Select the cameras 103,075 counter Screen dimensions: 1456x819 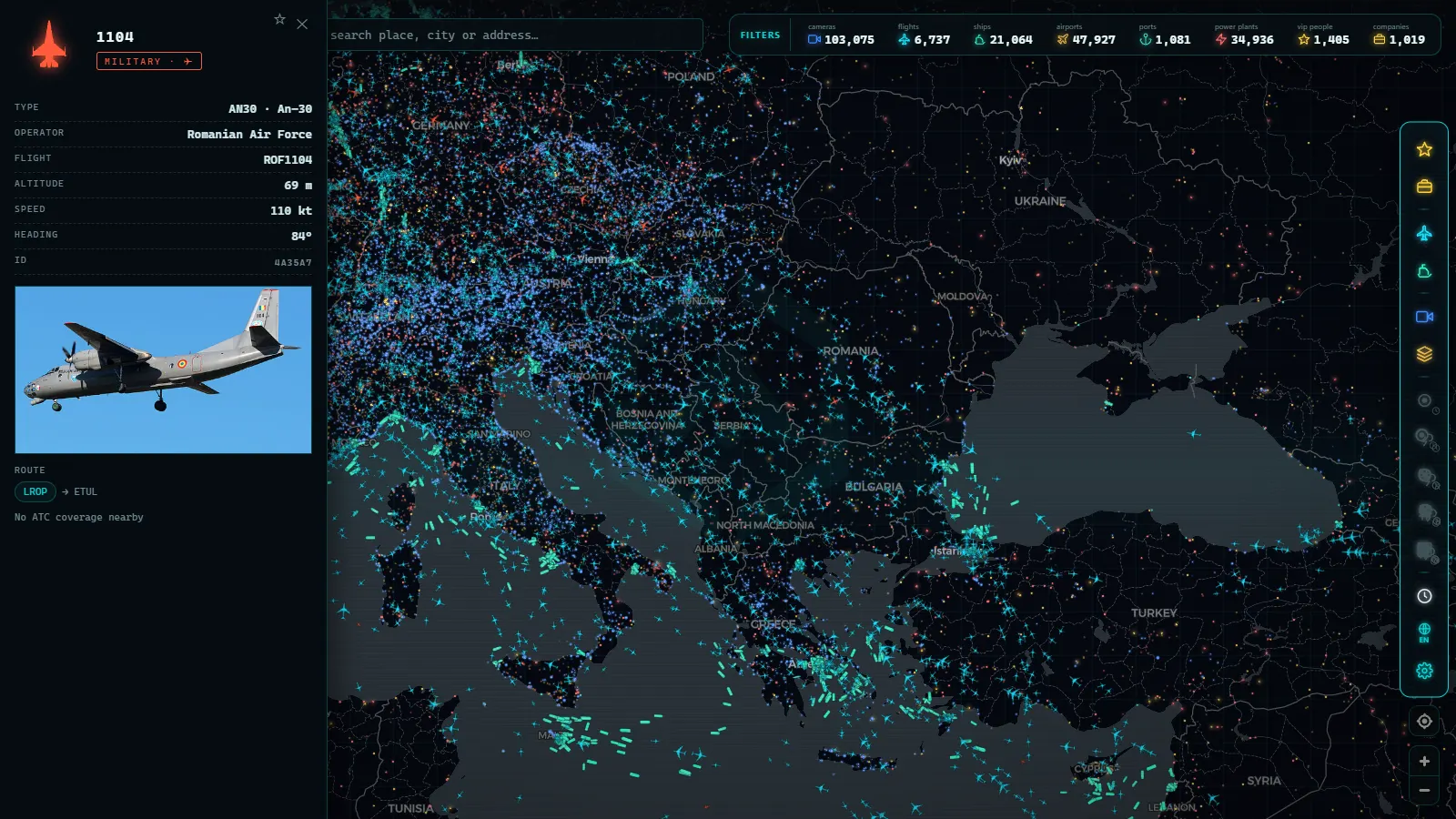click(841, 35)
